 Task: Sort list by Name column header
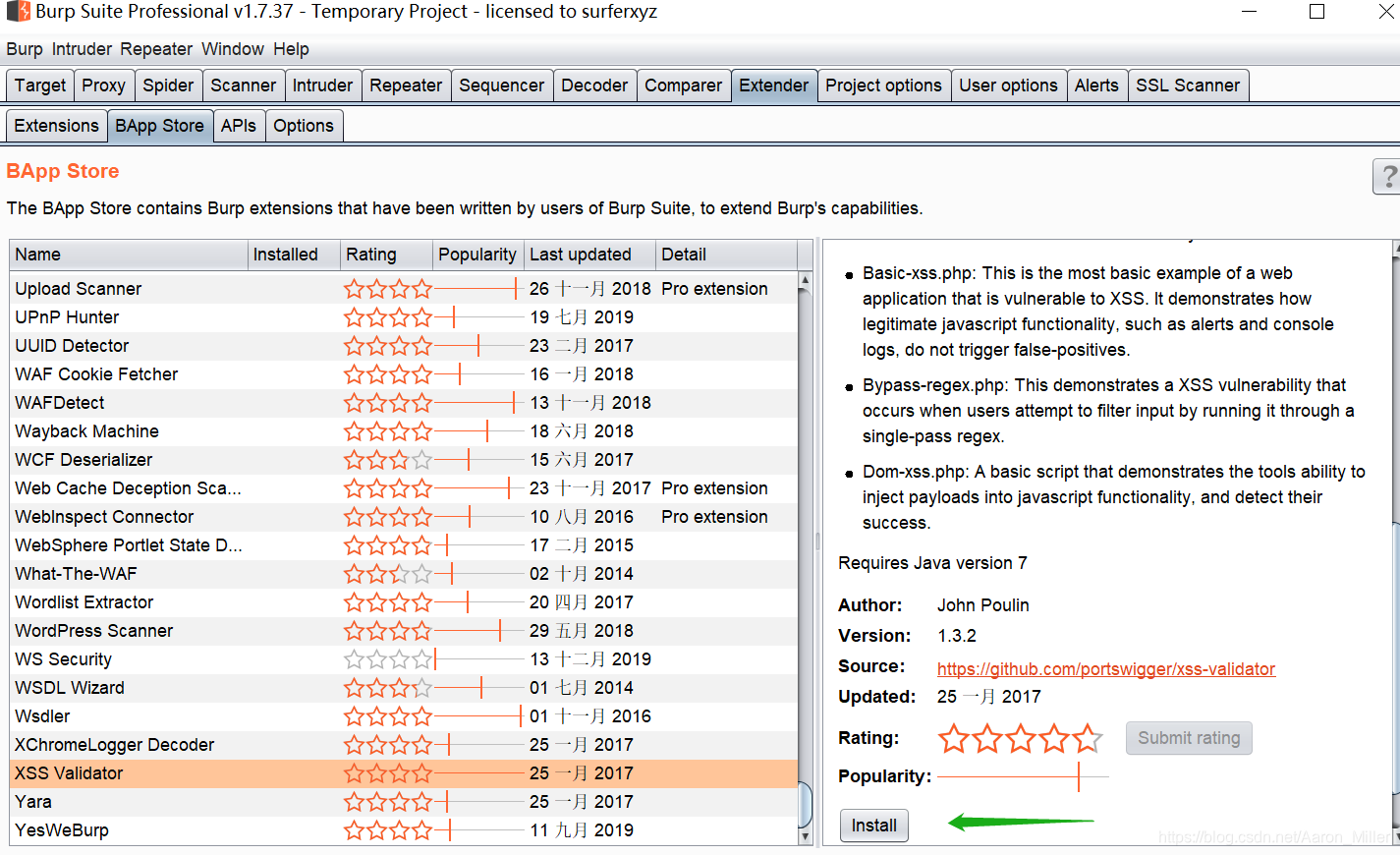[x=129, y=255]
